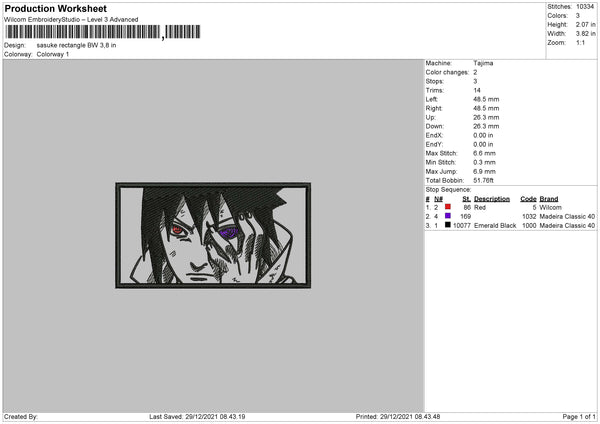Click the 'Wilcom EmbroideryStudio – Level 3 Advanced' text

click(71, 20)
